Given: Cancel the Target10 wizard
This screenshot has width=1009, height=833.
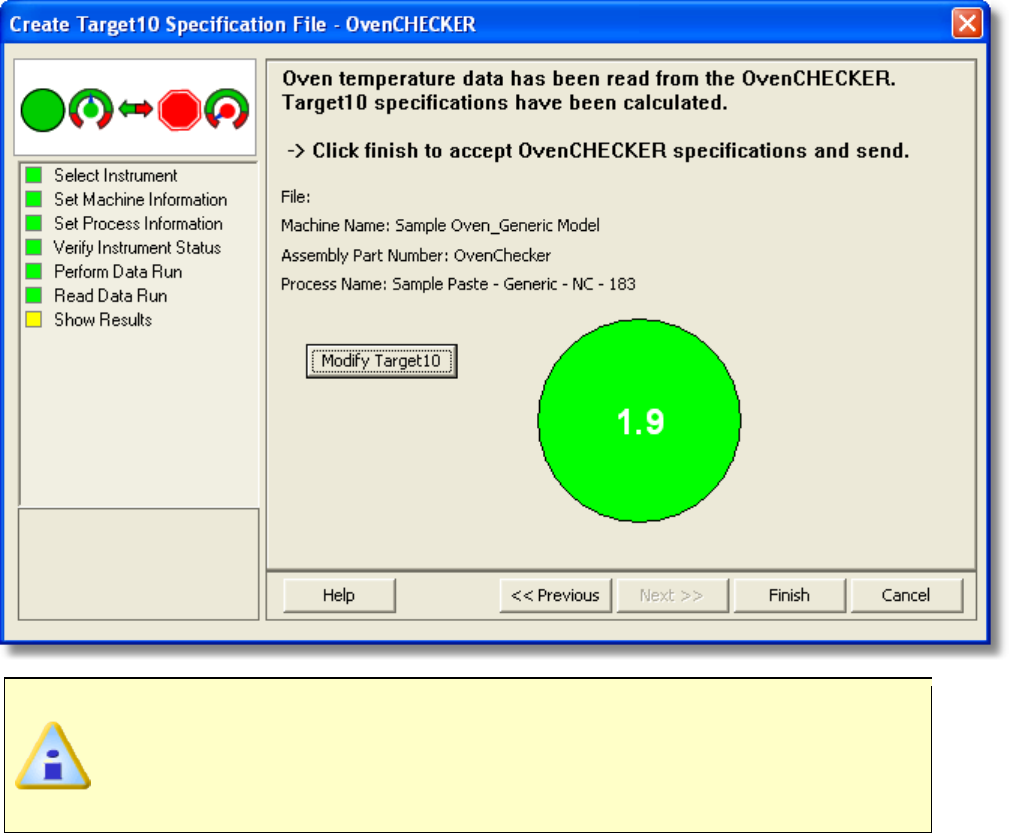Looking at the screenshot, I should point(906,595).
